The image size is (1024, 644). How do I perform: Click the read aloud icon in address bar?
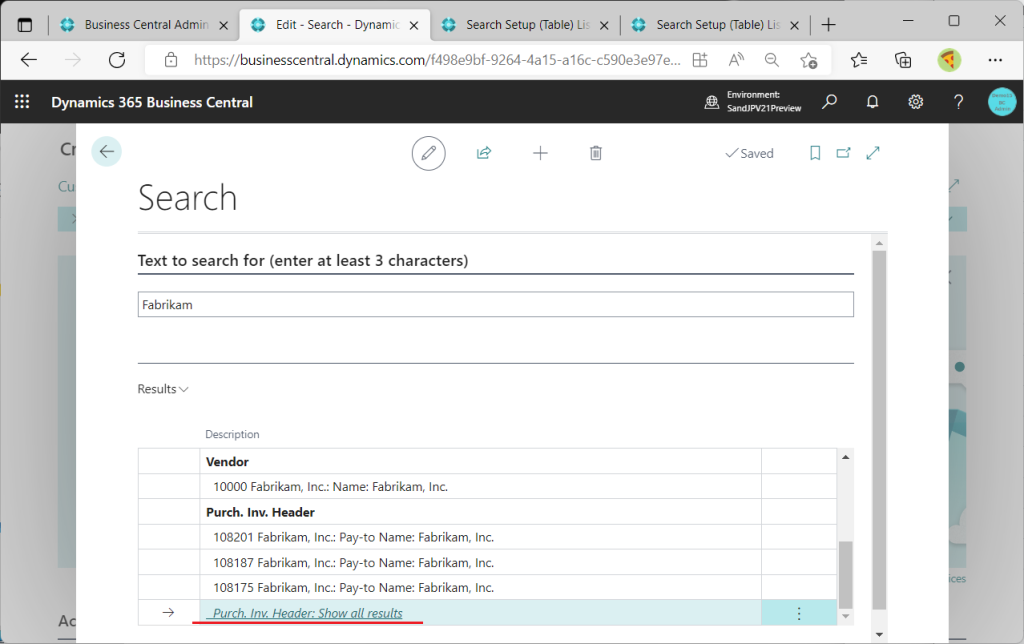click(x=736, y=60)
